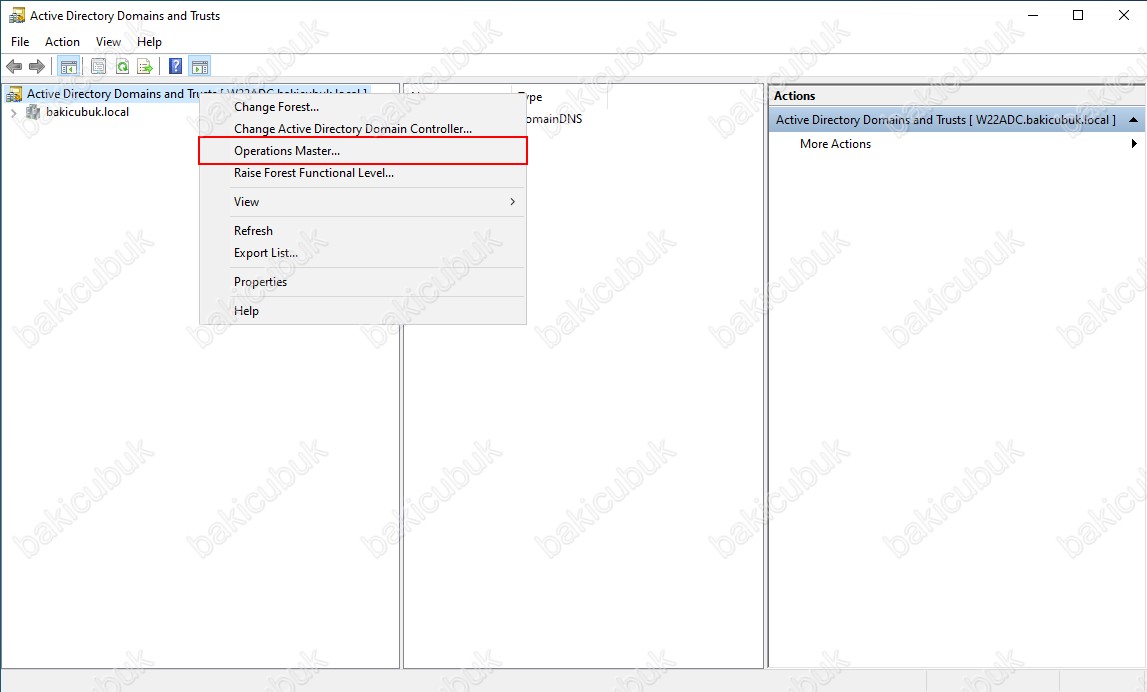This screenshot has width=1147, height=692.
Task: Click the Back arrow toolbar icon
Action: click(x=14, y=67)
